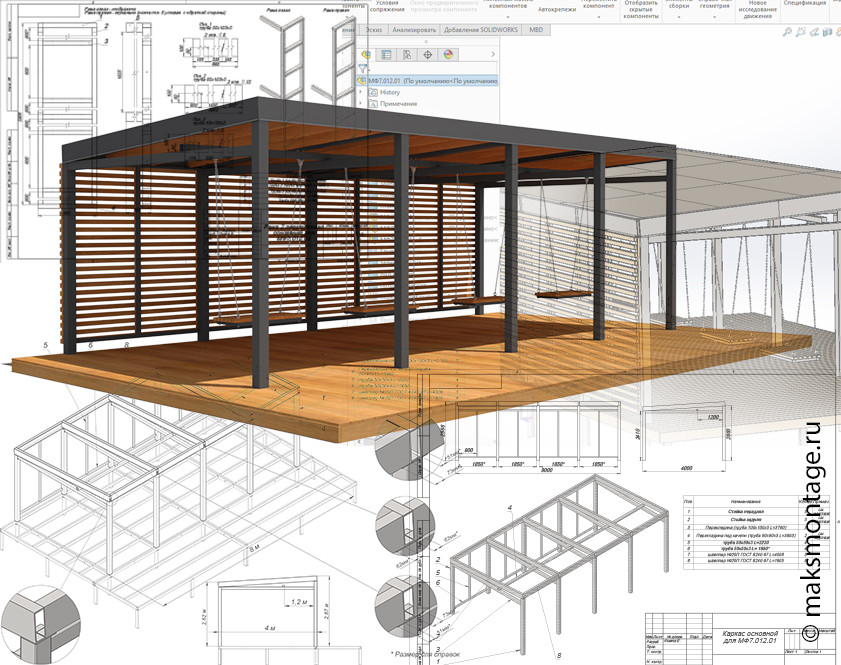Image resolution: width=841 pixels, height=665 pixels.
Task: Open the ConfigurationManager tab icon
Action: pos(407,54)
